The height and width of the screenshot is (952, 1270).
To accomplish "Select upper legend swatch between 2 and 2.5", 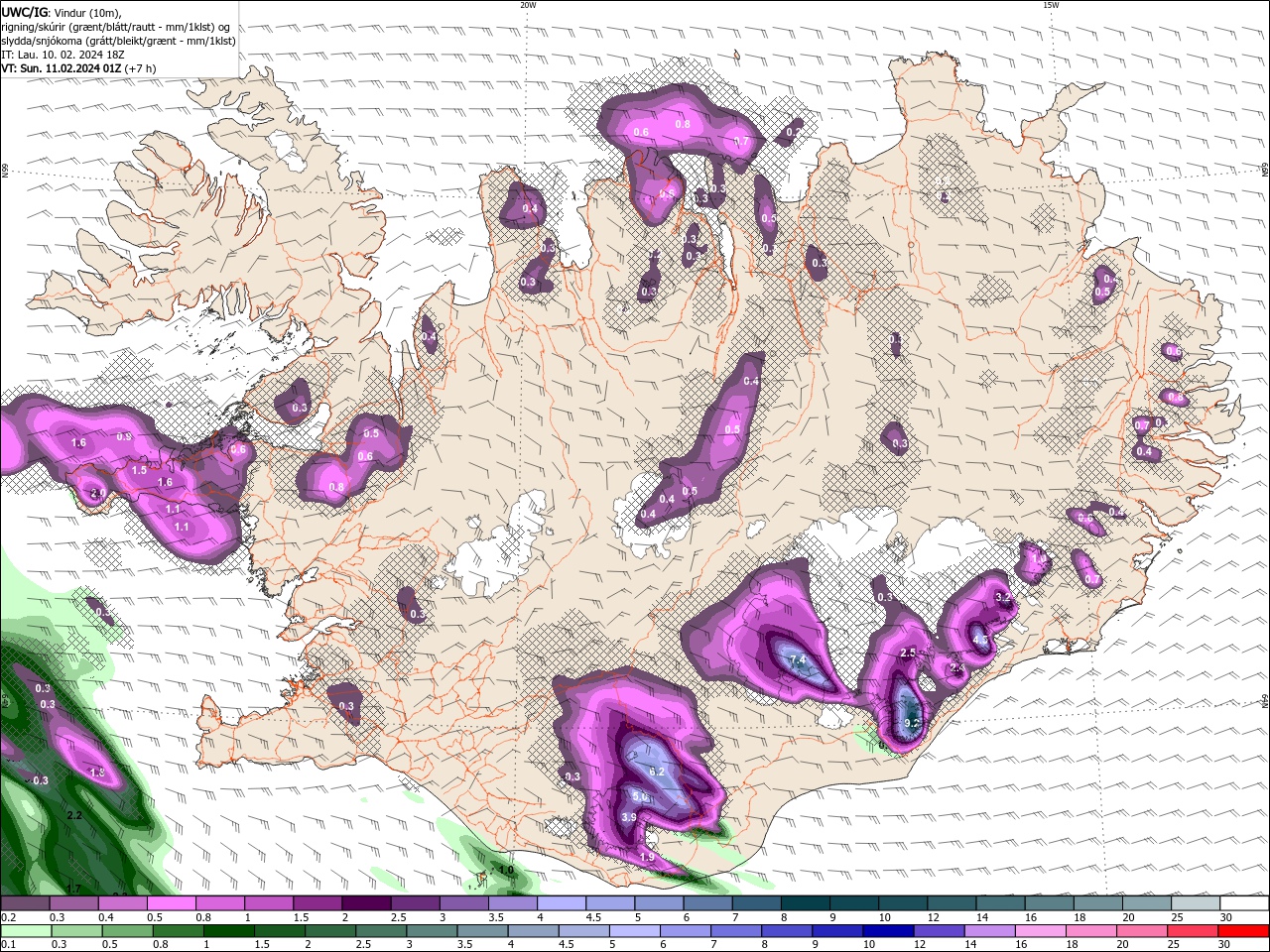I will (x=365, y=903).
